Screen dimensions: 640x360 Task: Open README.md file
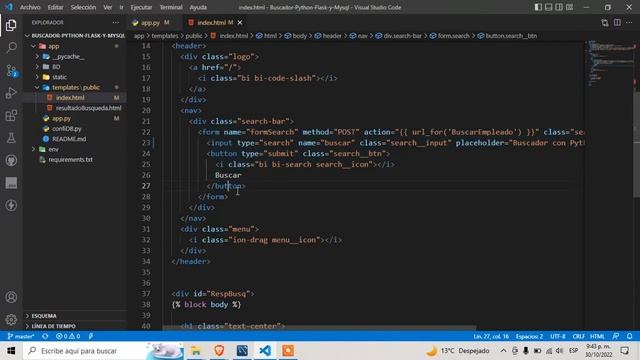tap(69, 139)
